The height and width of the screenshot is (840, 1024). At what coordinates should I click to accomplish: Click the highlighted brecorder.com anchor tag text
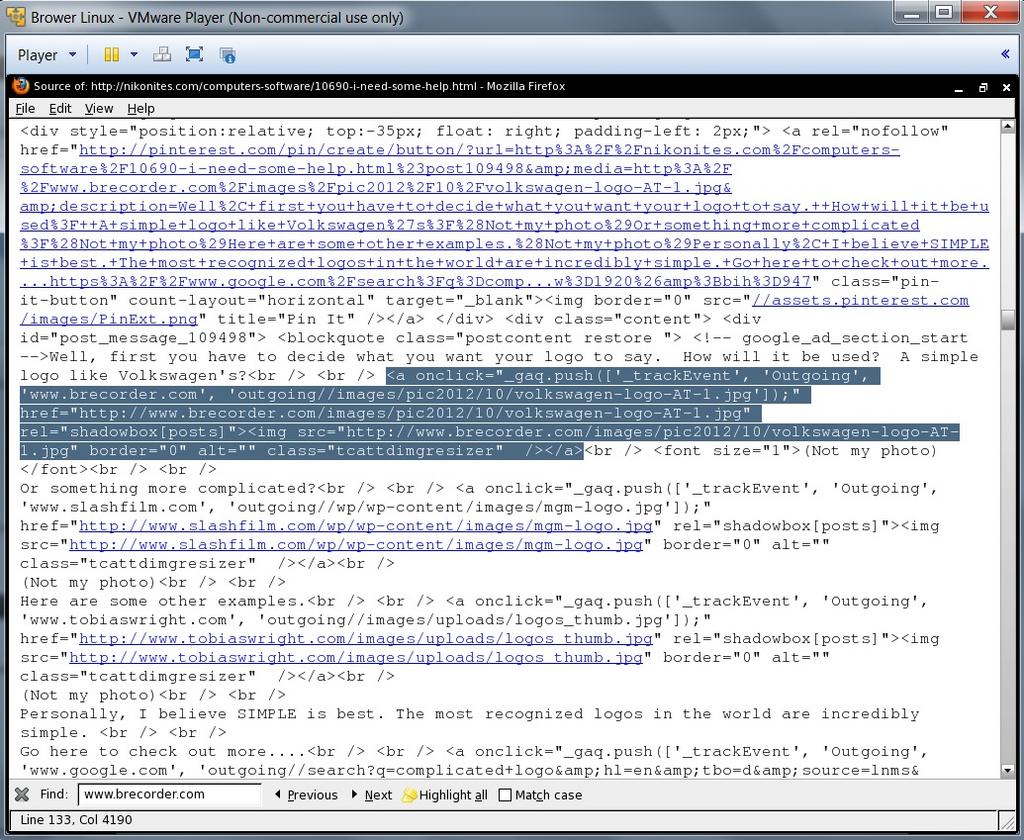coord(490,413)
